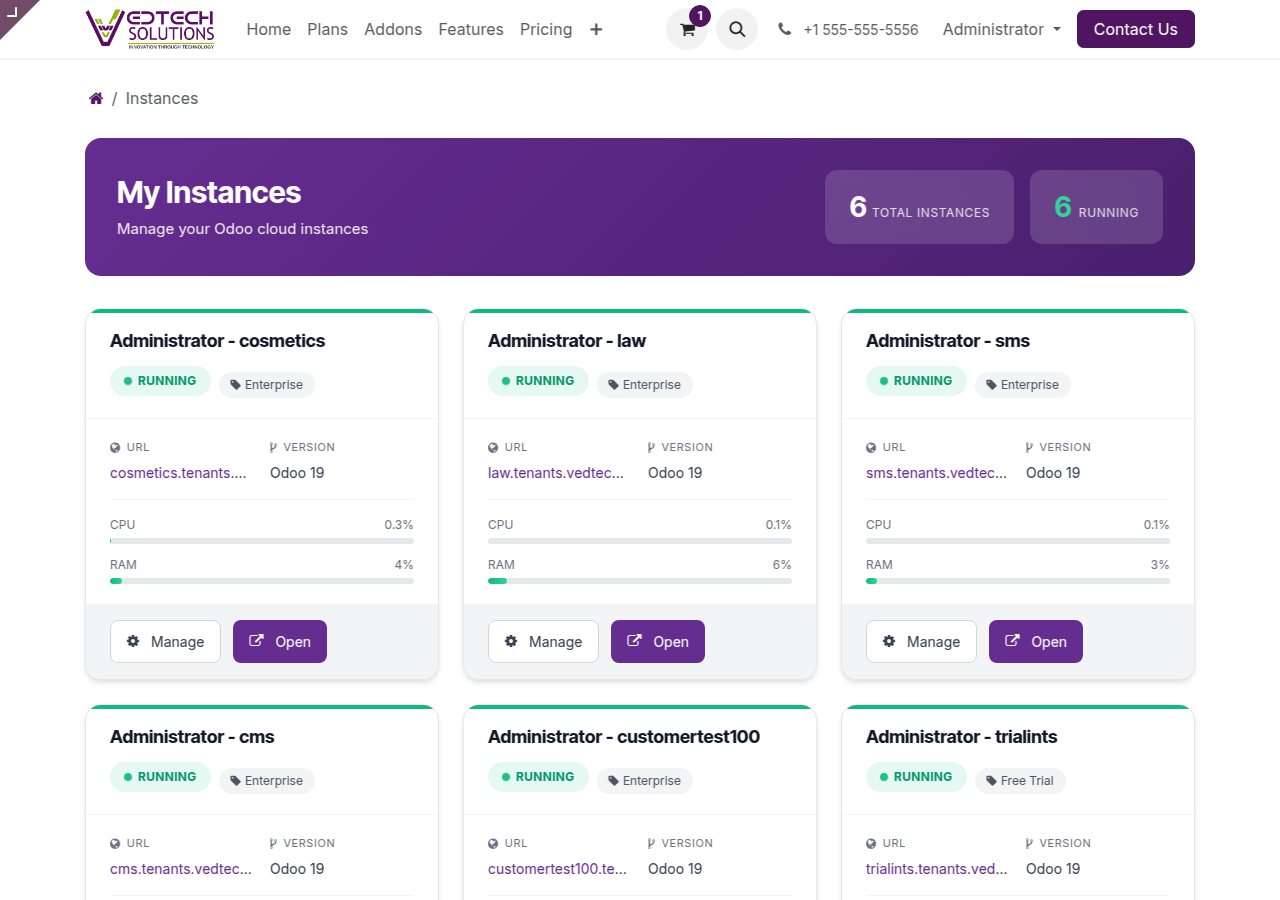
Task: Click the Enterprise tag on customertest100 card
Action: coord(645,781)
